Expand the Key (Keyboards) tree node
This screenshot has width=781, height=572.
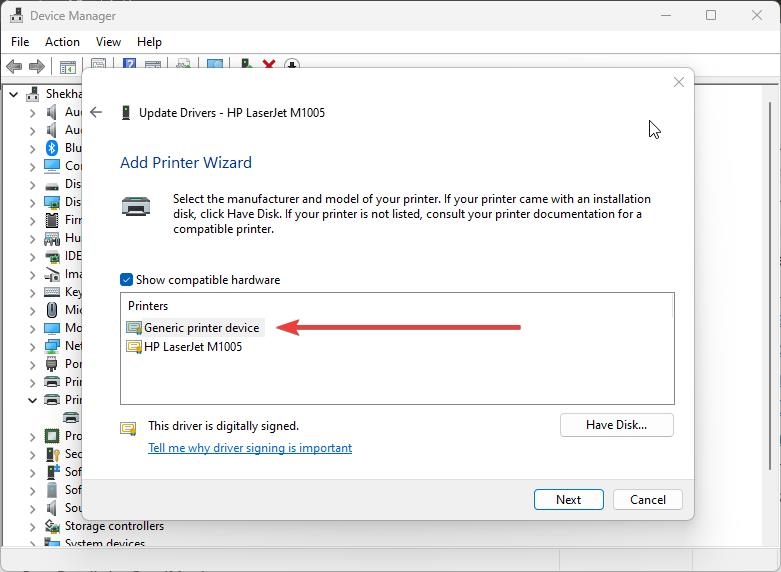click(x=32, y=292)
